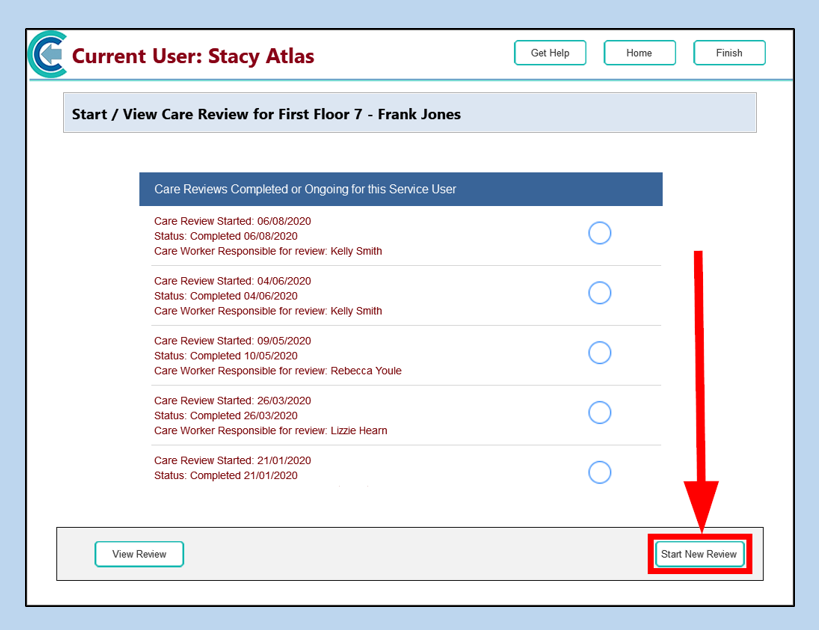Screen dimensions: 819x630
Task: Click 'Care Worker Responsible: Rebecca Youle' line
Action: (277, 371)
